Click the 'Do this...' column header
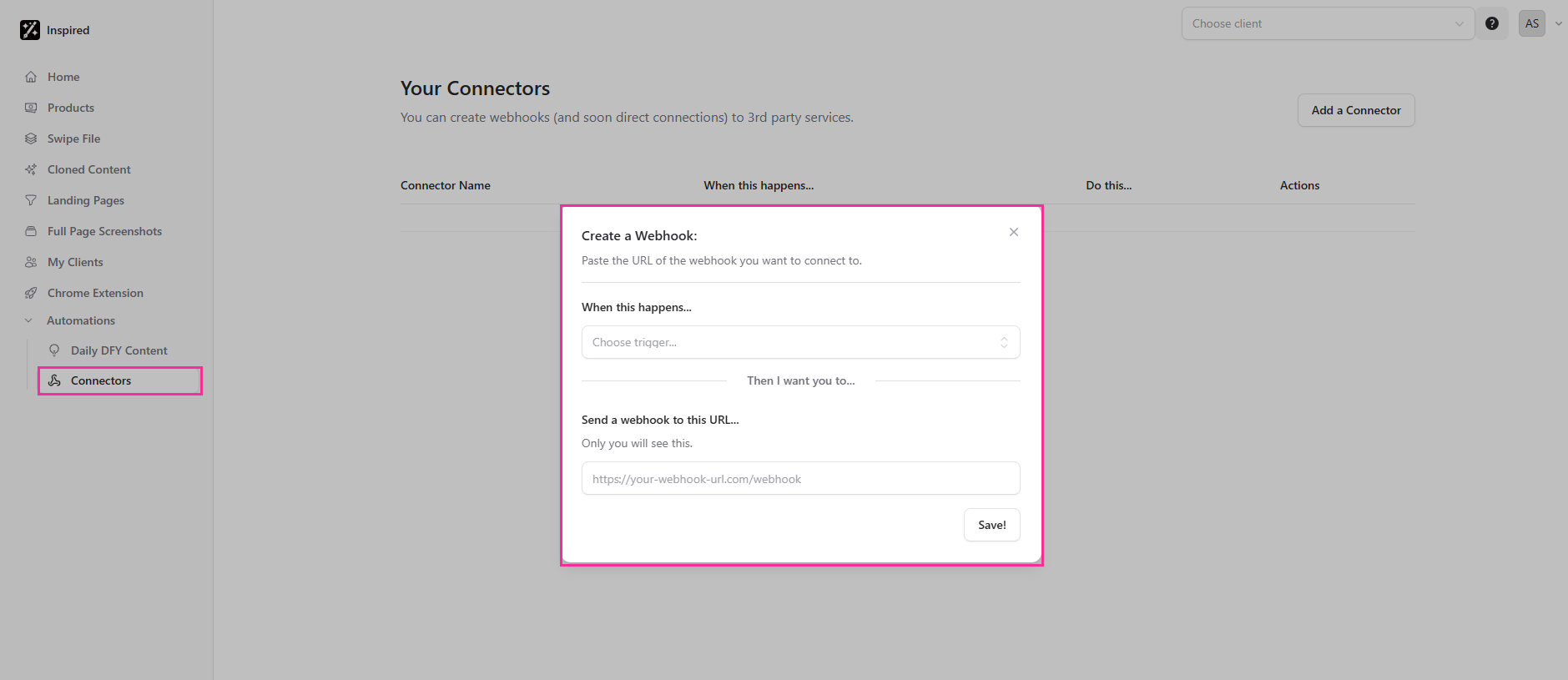The height and width of the screenshot is (680, 1568). pyautogui.click(x=1109, y=185)
